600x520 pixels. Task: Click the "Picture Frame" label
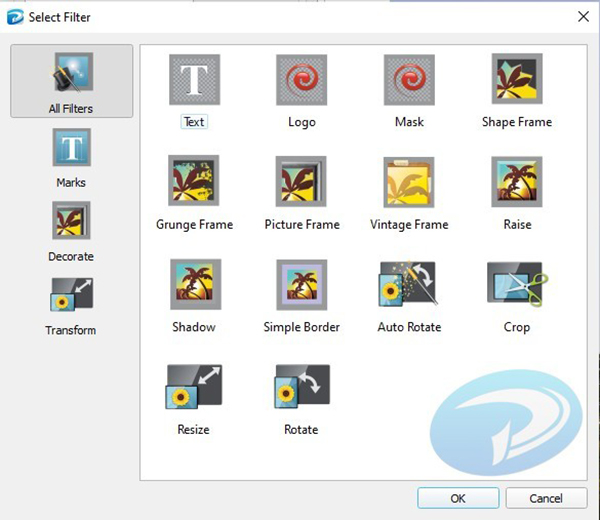coord(302,224)
